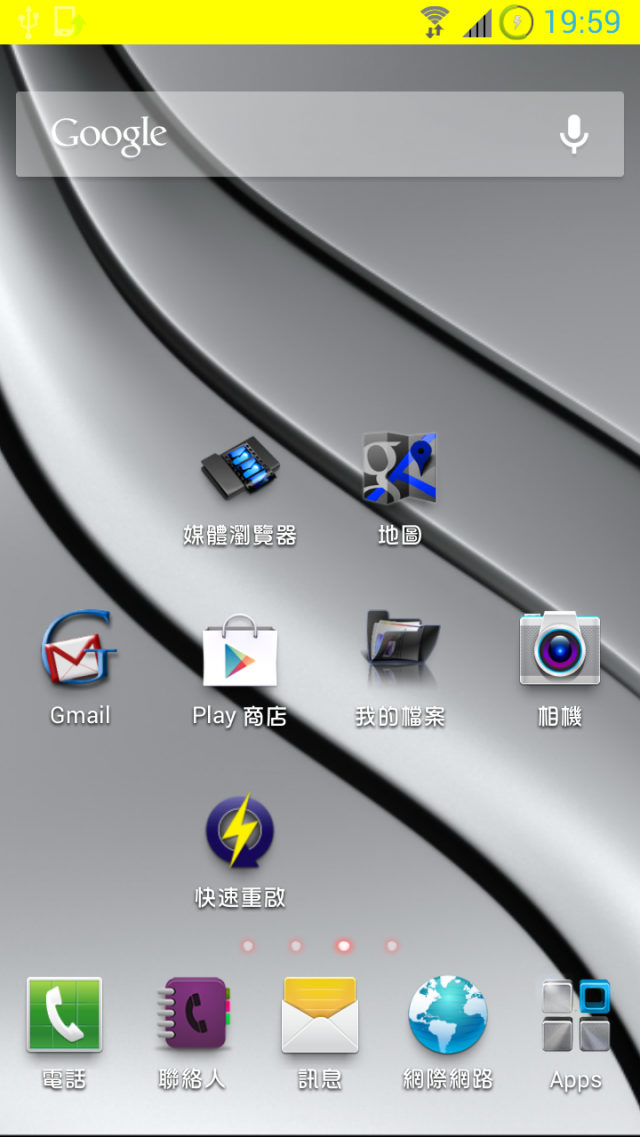The image size is (640, 1138).
Task: Select the highlighted third page dot
Action: (x=344, y=946)
